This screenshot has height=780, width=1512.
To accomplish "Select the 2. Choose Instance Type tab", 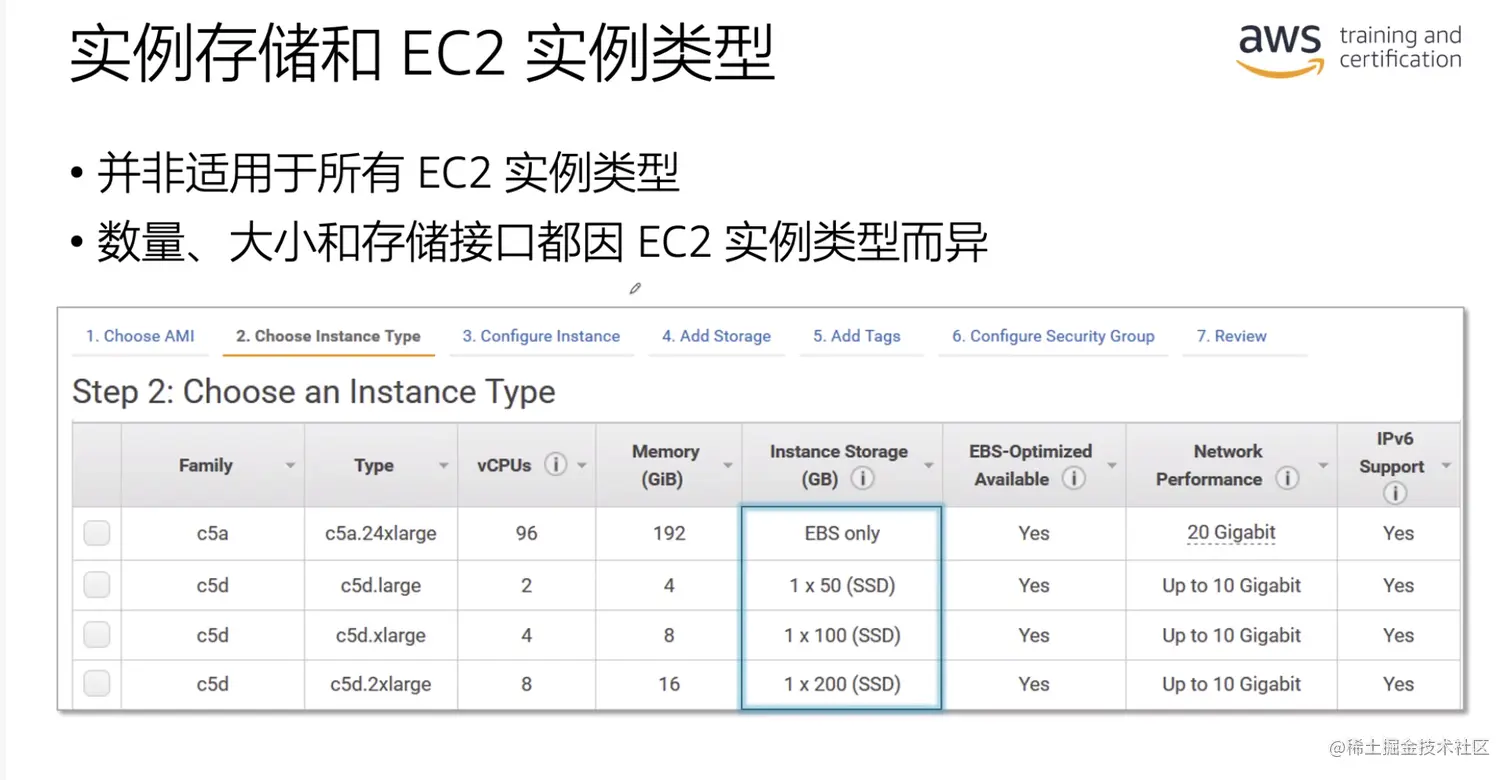I will click(328, 336).
